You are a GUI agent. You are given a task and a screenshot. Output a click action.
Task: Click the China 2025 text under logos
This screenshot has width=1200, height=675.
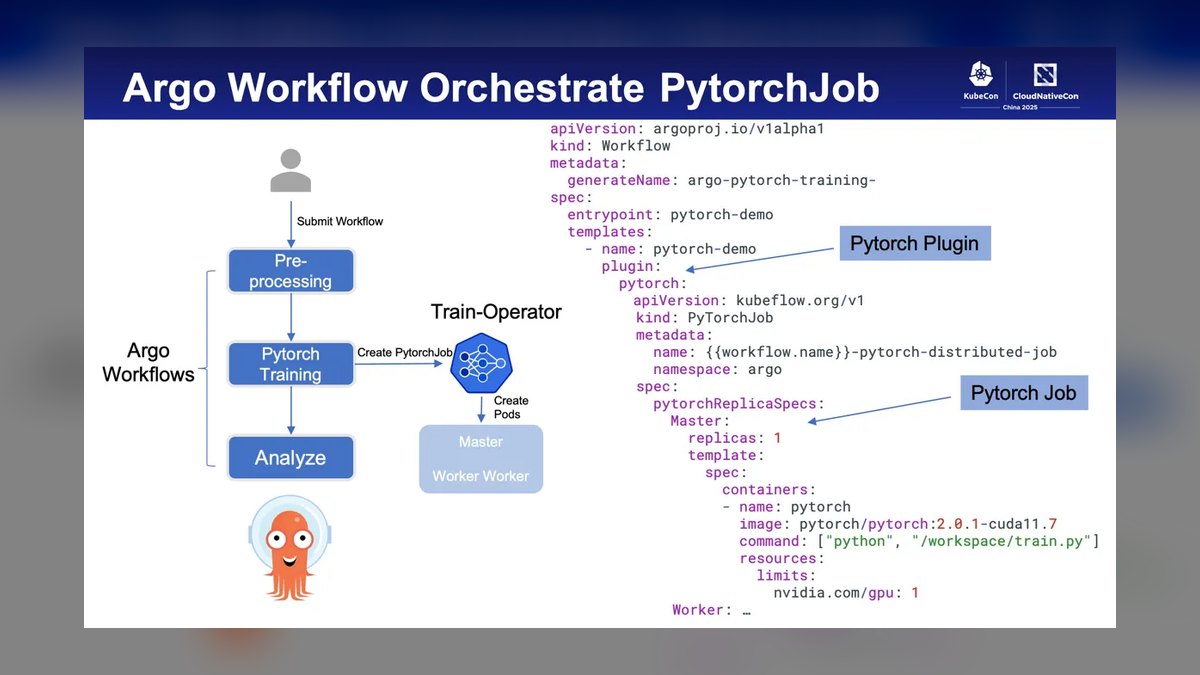point(1021,106)
